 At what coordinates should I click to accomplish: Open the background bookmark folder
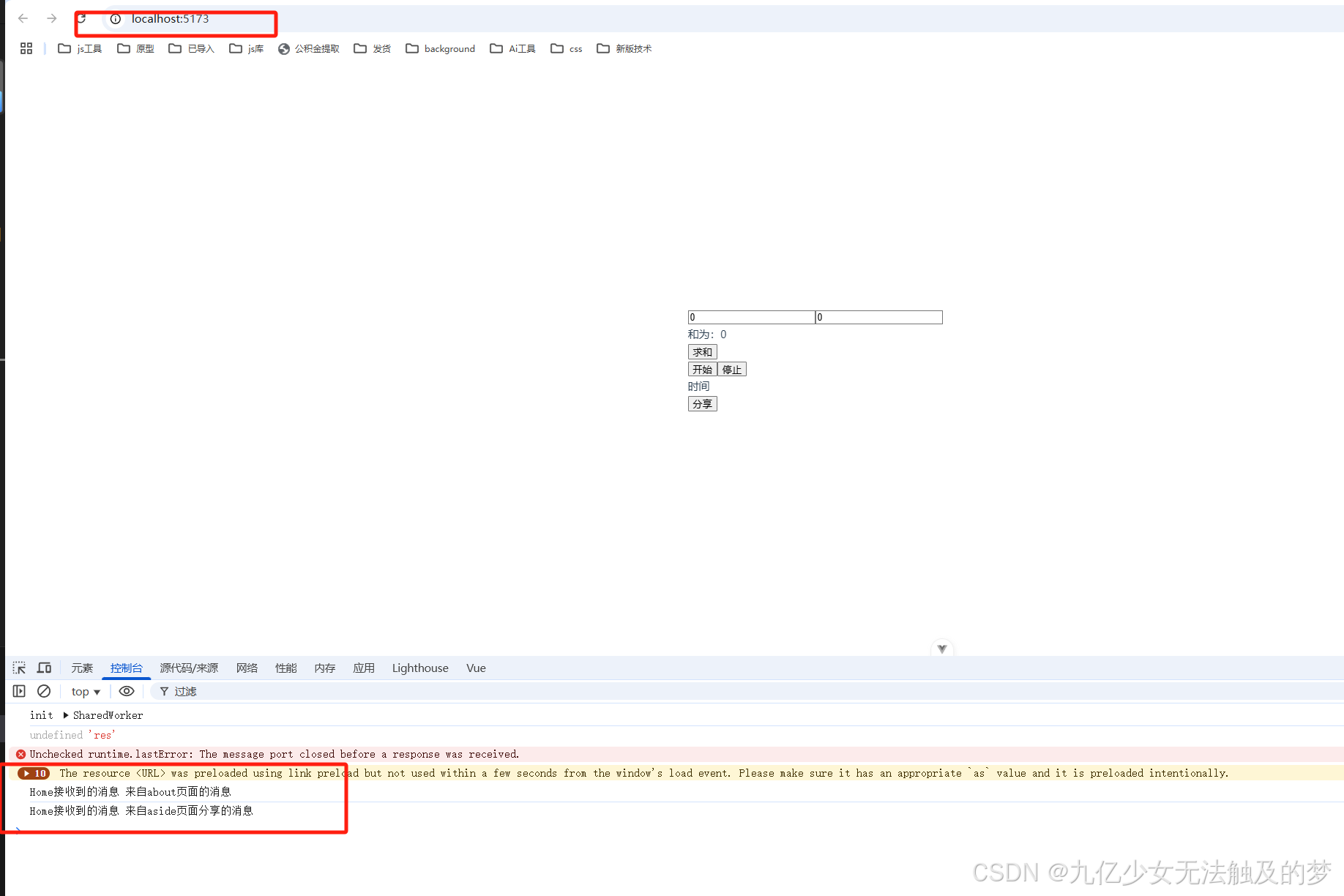tap(441, 48)
